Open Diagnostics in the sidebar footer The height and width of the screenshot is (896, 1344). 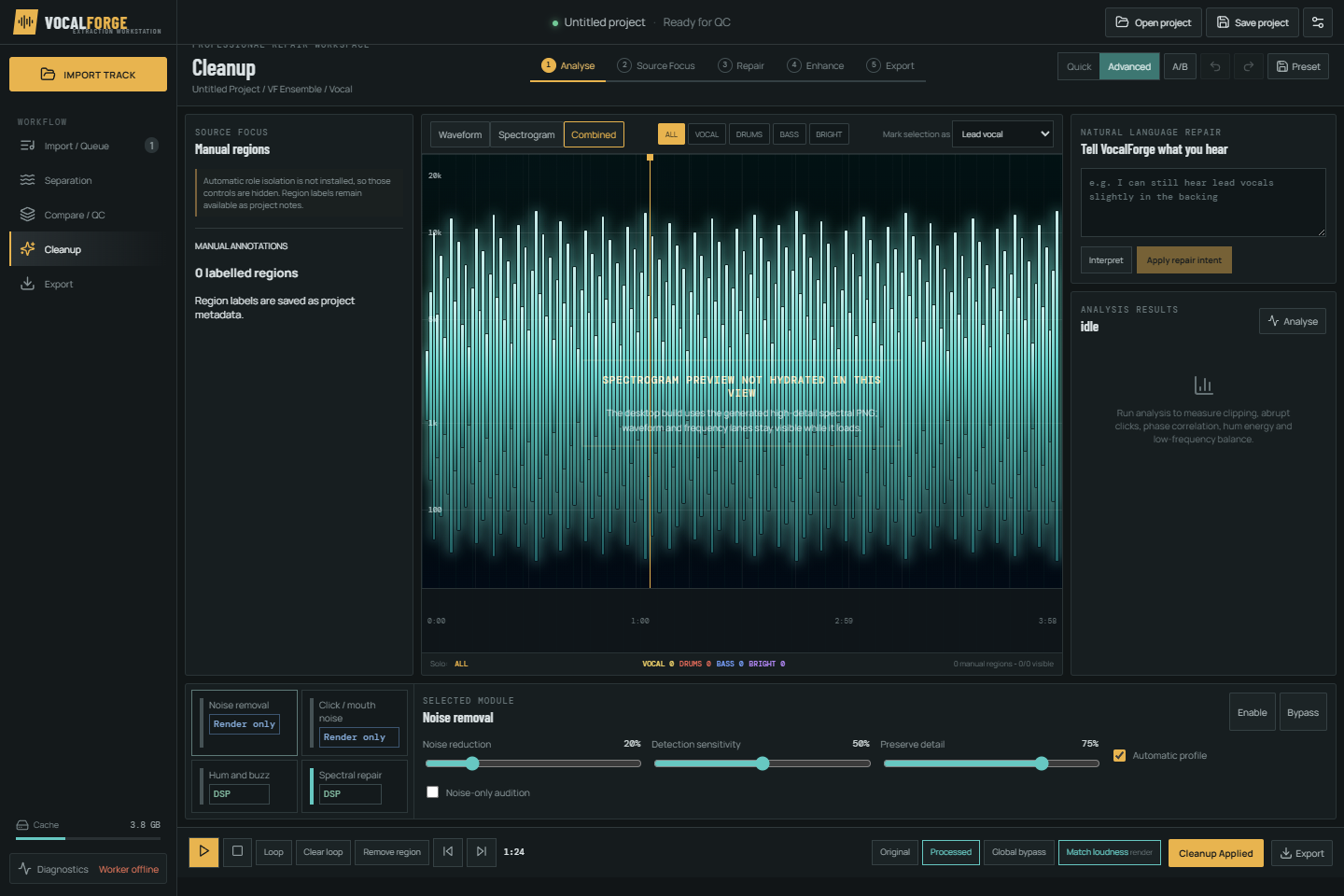point(88,869)
